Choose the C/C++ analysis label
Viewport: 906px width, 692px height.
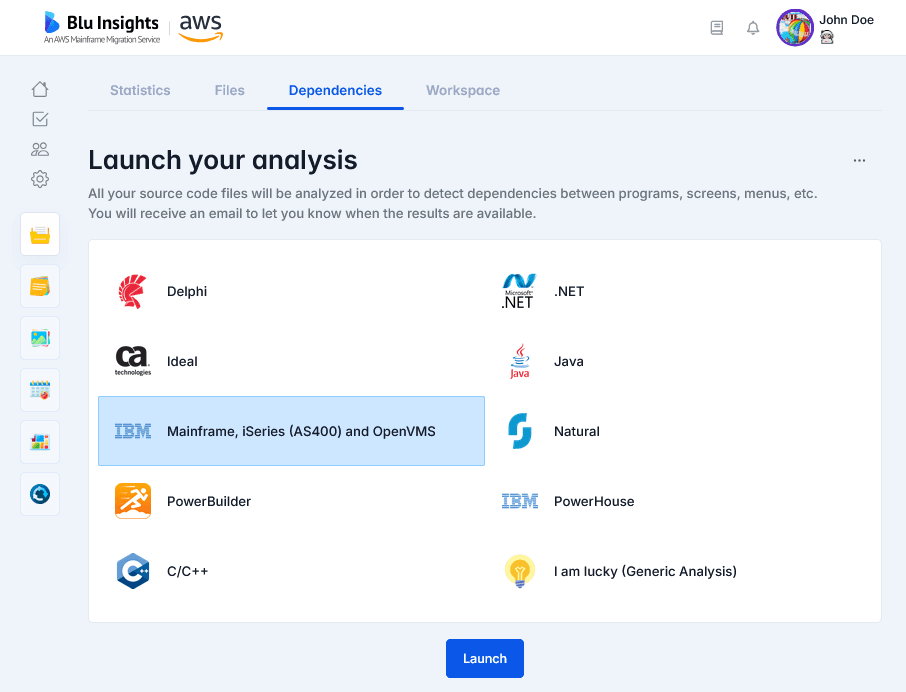(x=187, y=571)
